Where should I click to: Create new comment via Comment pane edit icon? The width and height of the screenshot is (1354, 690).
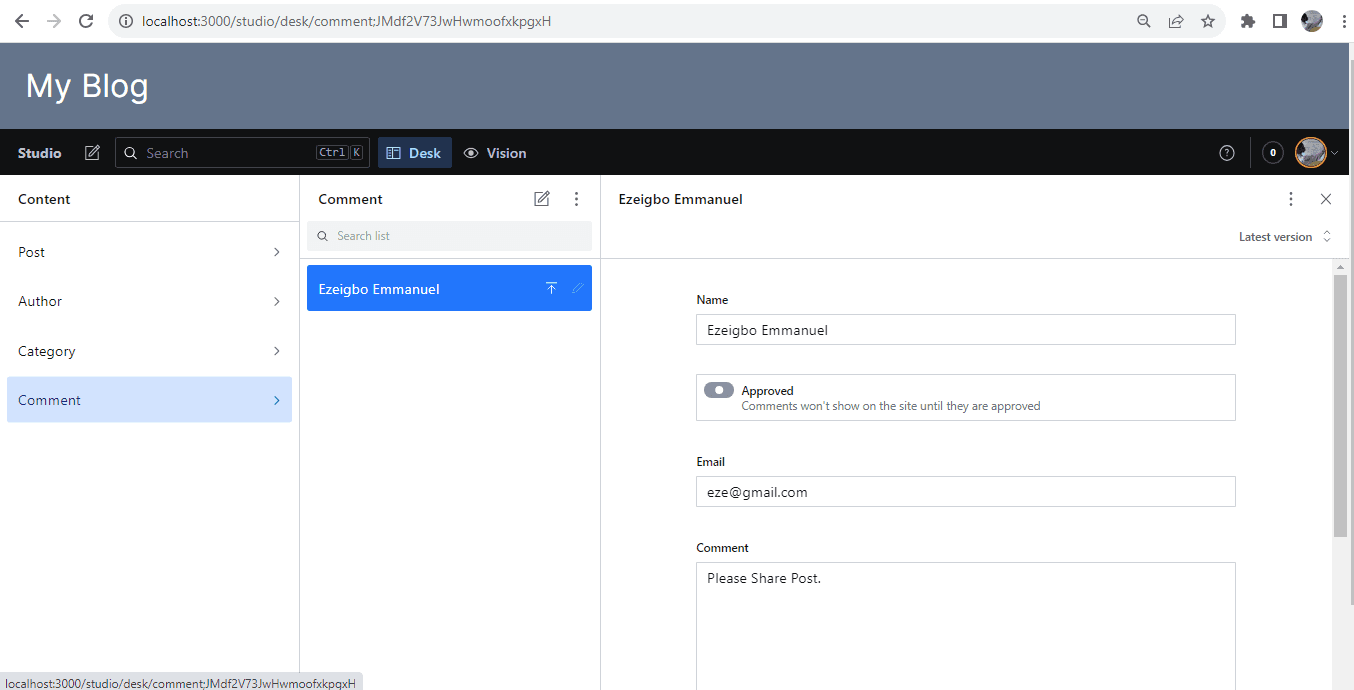pos(542,199)
